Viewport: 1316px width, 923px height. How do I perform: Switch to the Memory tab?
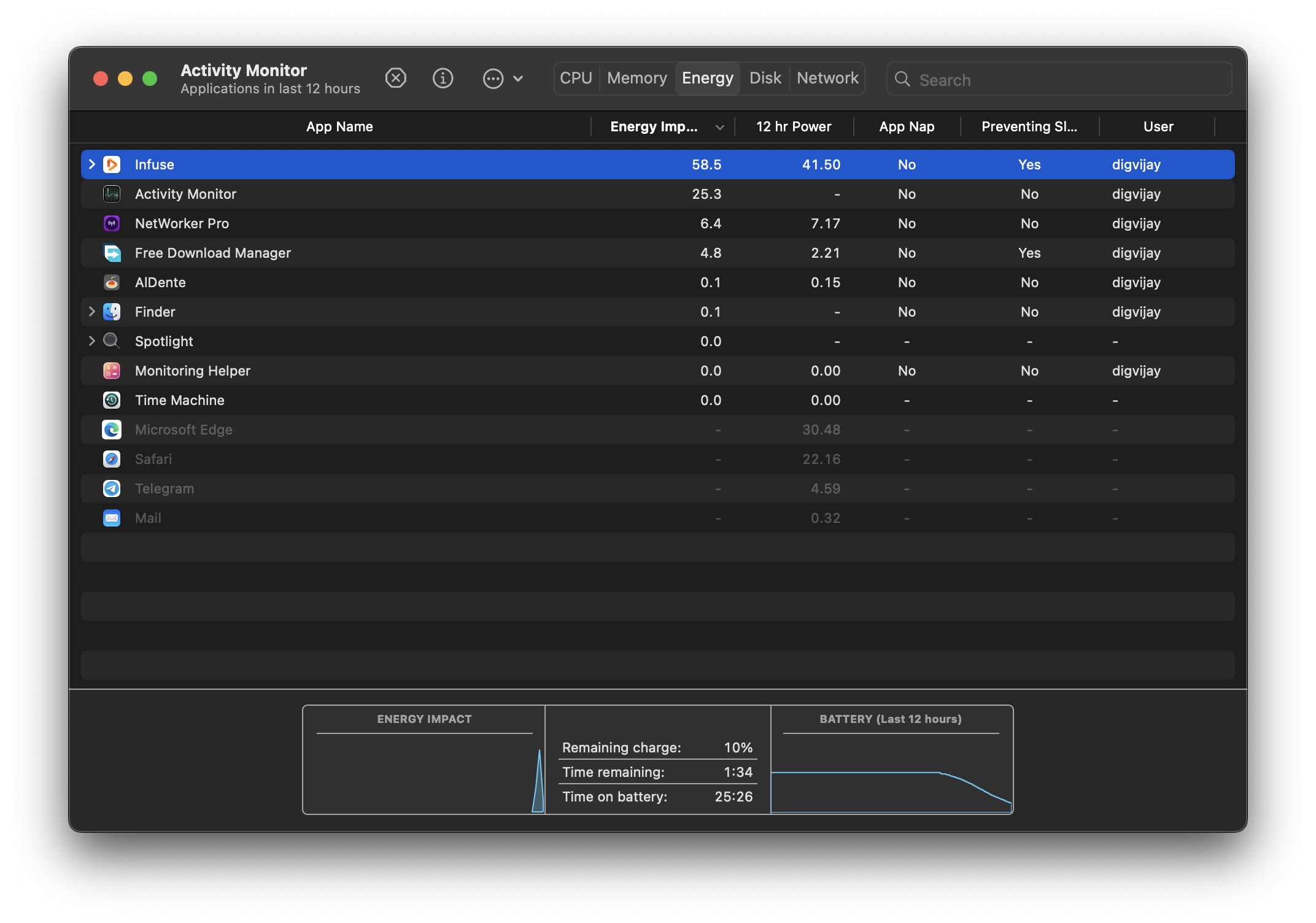click(x=637, y=79)
